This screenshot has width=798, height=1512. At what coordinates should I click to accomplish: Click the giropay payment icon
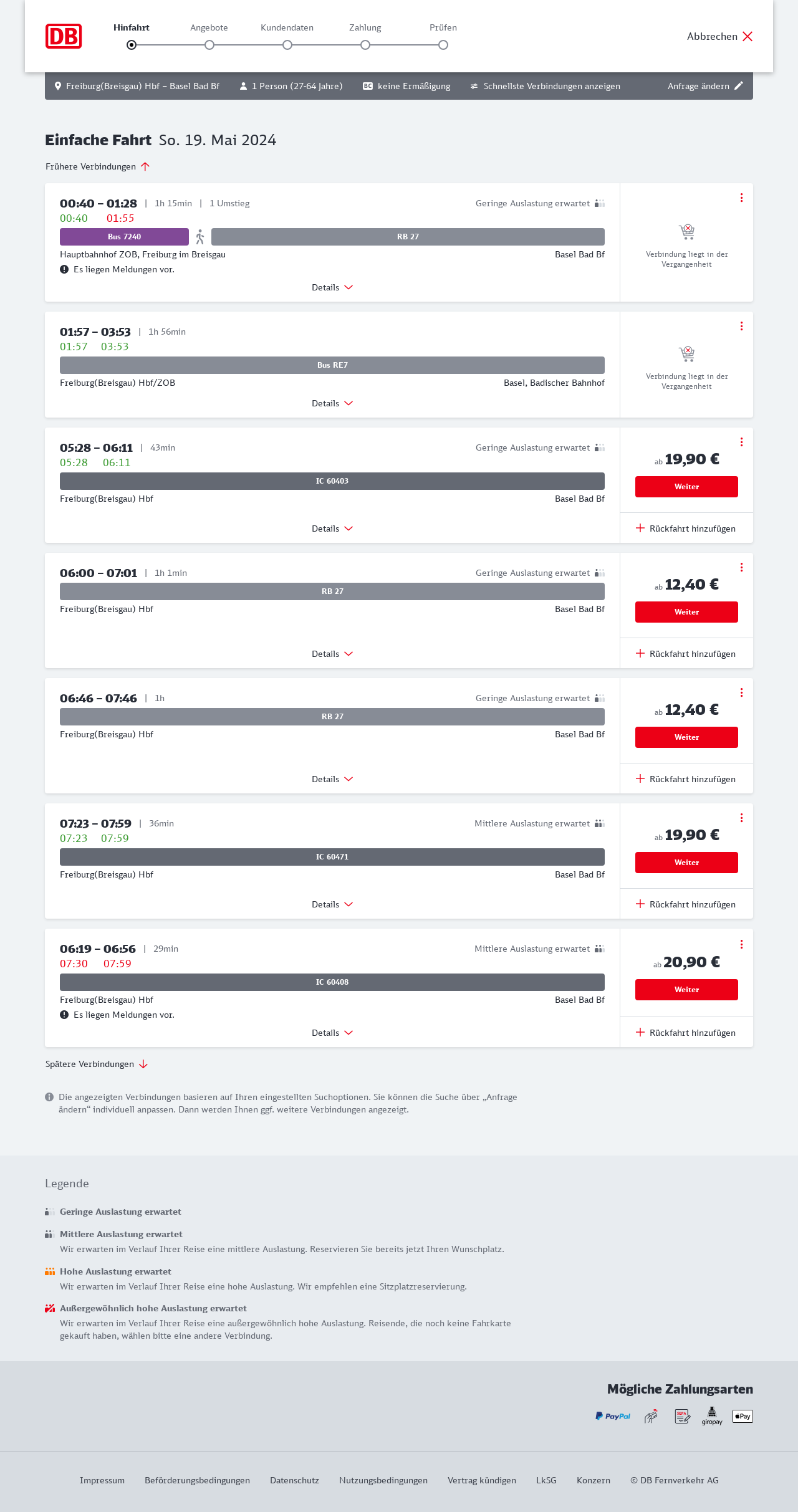712,1415
